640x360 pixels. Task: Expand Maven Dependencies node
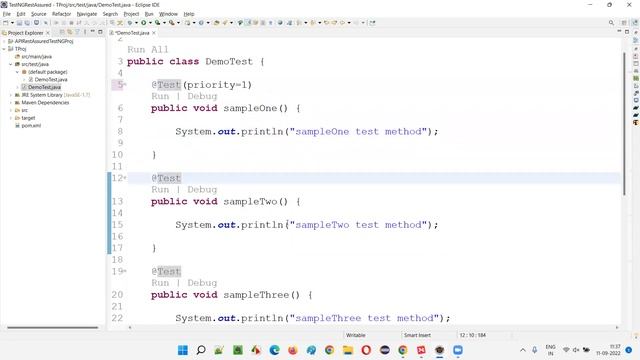click(x=11, y=103)
